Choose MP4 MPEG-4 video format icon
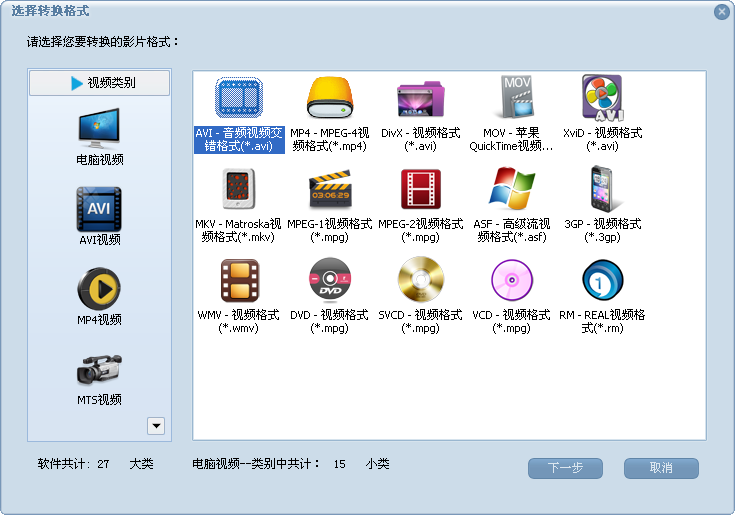The image size is (735, 515). [329, 99]
